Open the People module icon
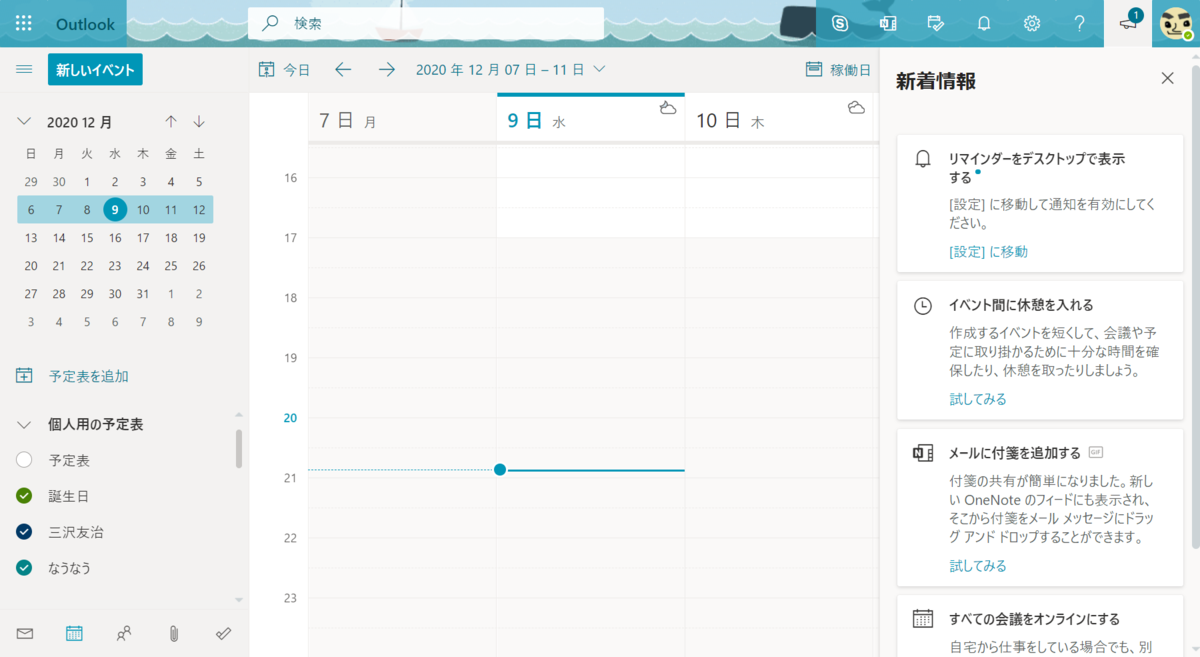This screenshot has width=1200, height=657. pos(124,633)
